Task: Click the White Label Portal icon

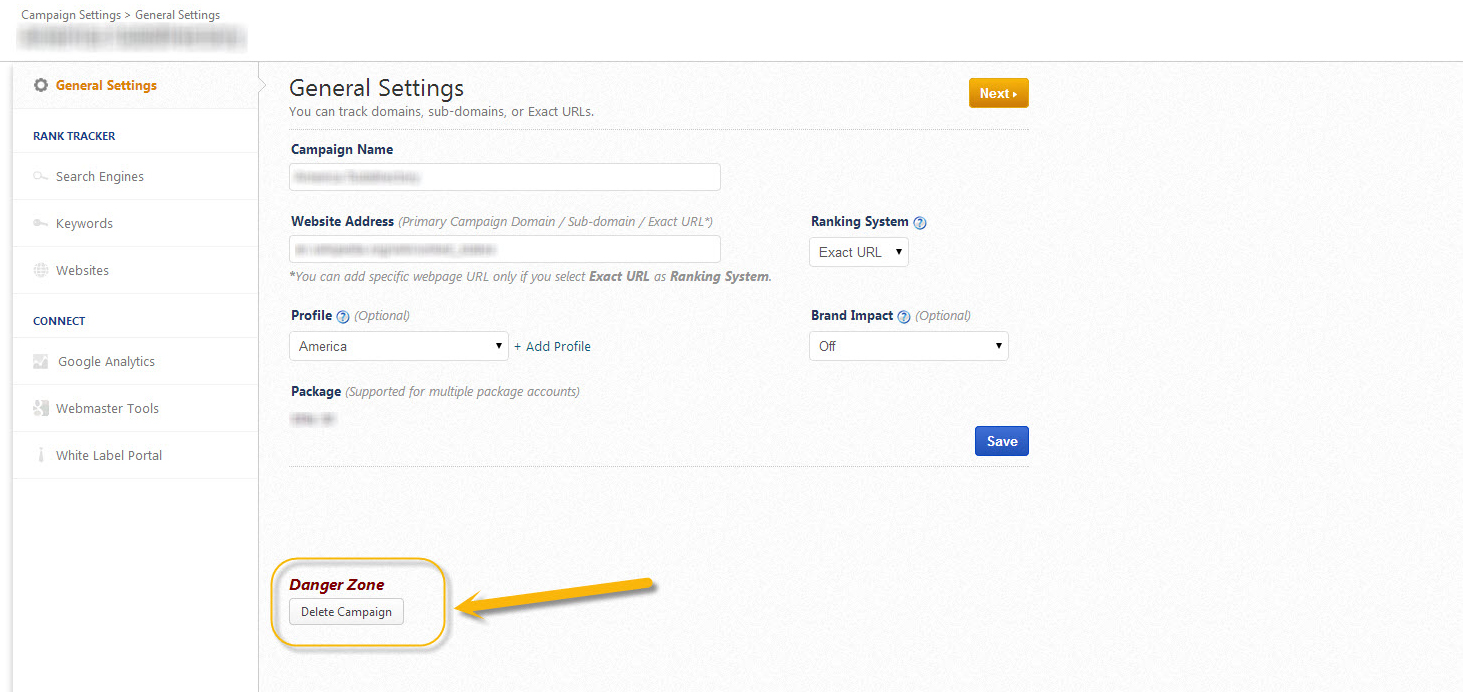Action: coord(41,456)
